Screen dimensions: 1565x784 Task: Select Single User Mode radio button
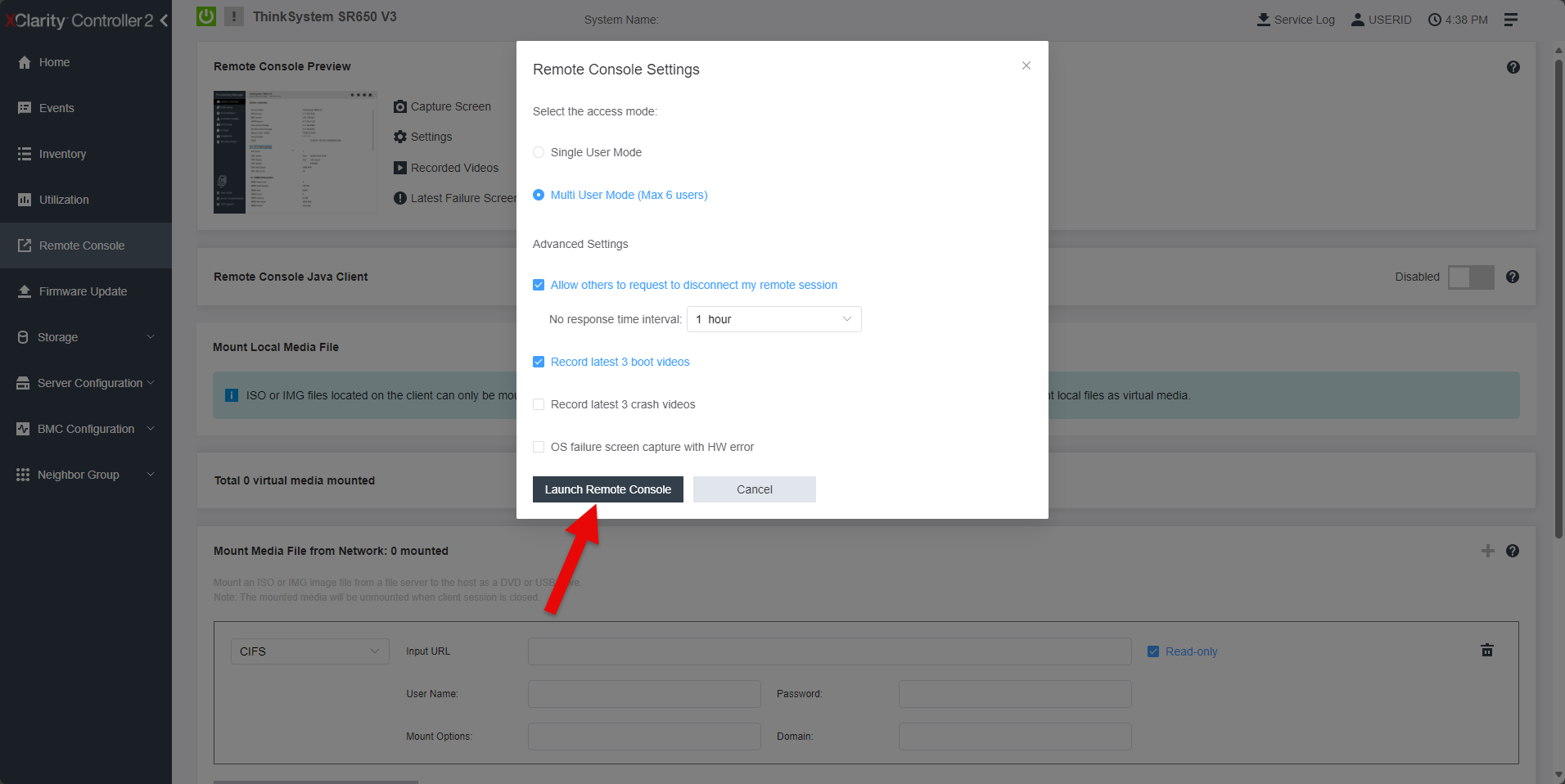click(x=539, y=152)
